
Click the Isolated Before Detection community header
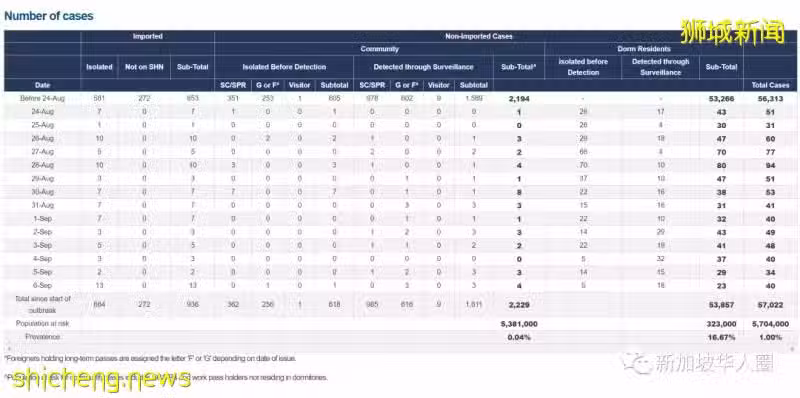pyautogui.click(x=284, y=67)
